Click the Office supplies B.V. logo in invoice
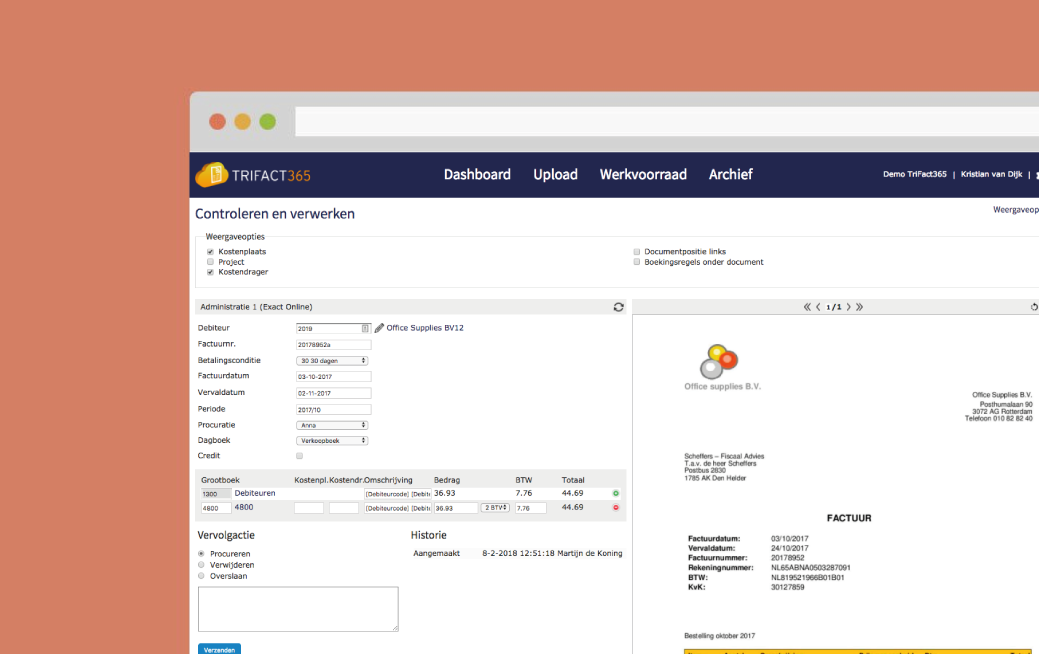Image resolution: width=1039 pixels, height=654 pixels. pos(722,367)
